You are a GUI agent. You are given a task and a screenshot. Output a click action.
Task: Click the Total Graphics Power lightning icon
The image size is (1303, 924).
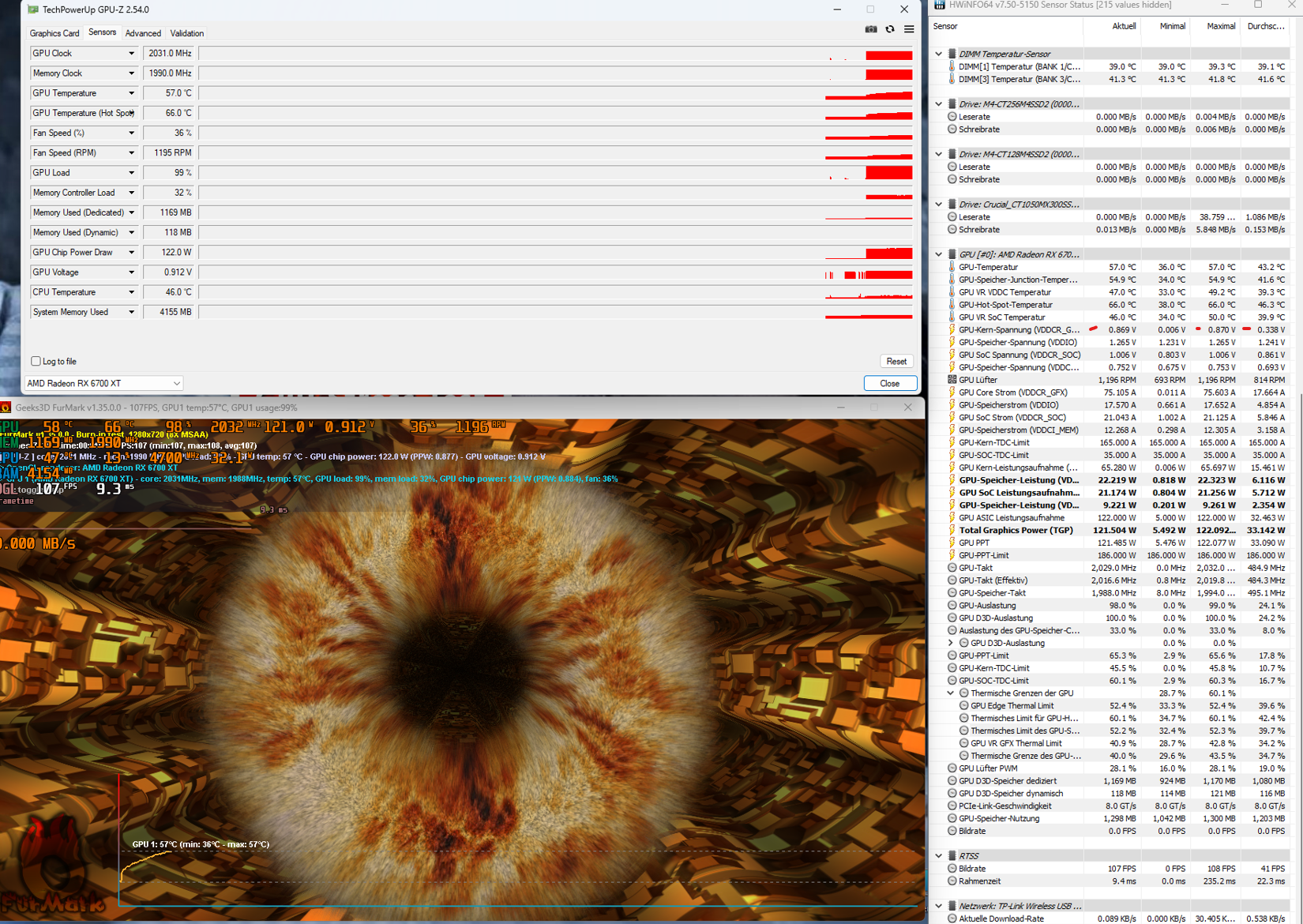coord(952,530)
